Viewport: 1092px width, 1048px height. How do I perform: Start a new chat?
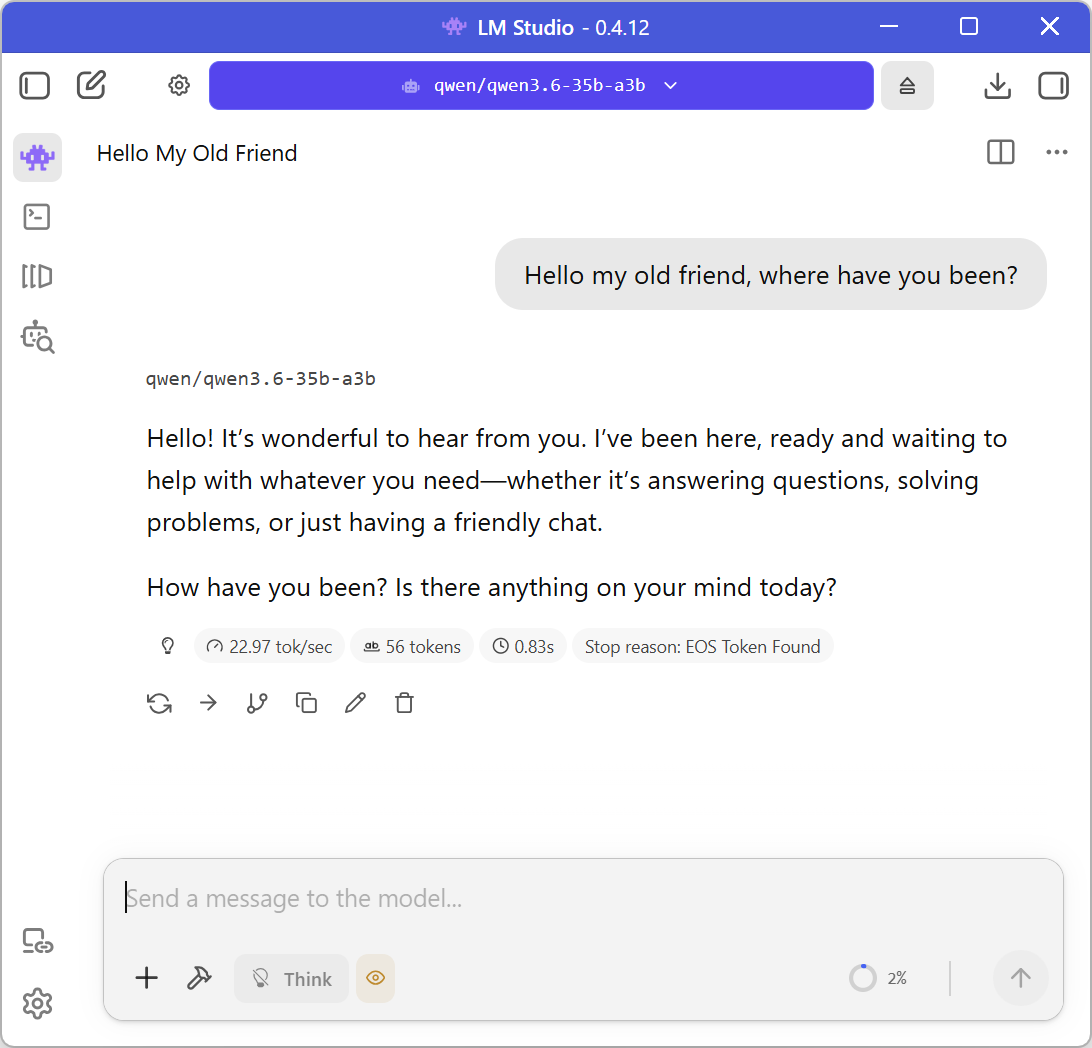[91, 85]
